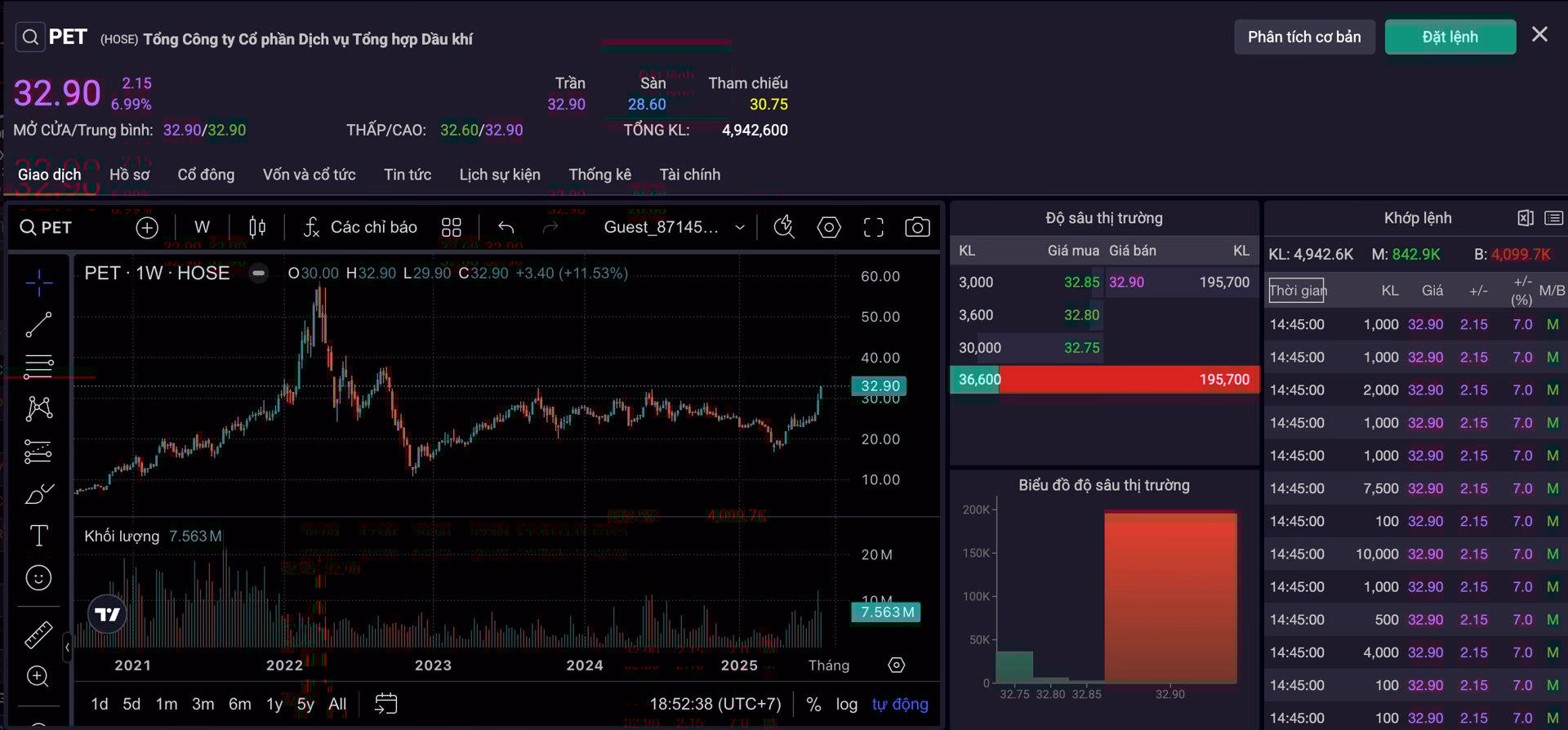This screenshot has width=1568, height=730.
Task: Open the W timeframe interval dropdown
Action: coord(202,228)
